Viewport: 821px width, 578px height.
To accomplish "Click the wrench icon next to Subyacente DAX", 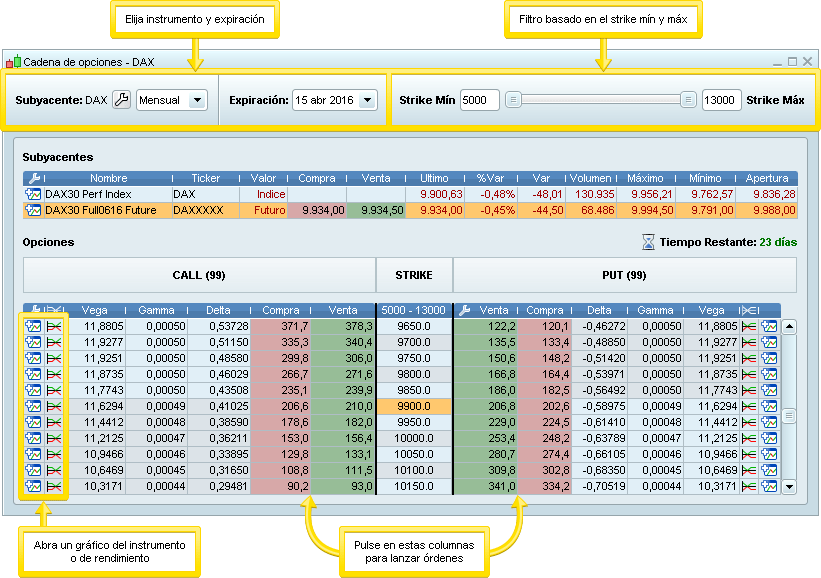I will point(121,99).
